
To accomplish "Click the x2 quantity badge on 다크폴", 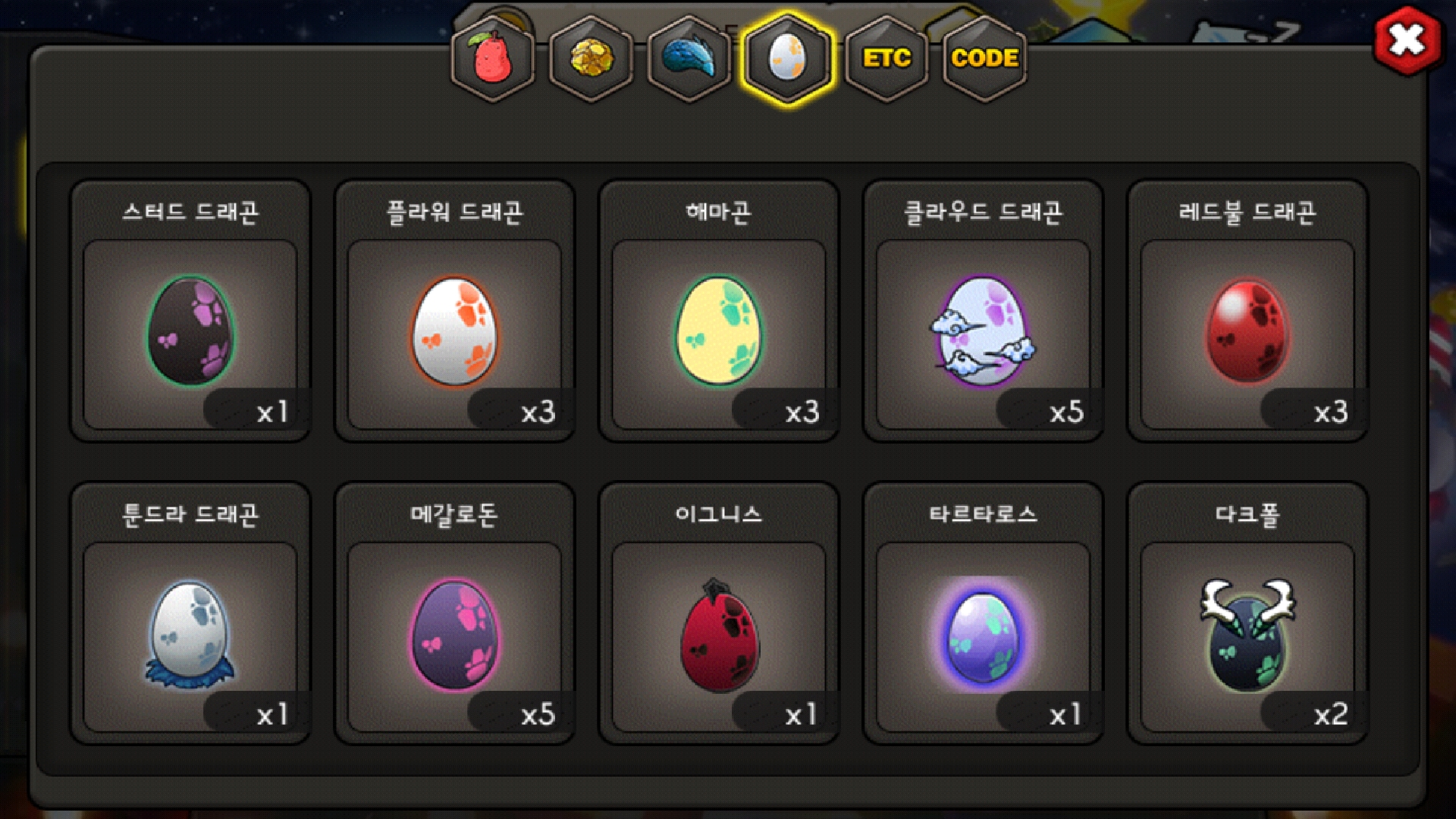I will click(x=1331, y=714).
